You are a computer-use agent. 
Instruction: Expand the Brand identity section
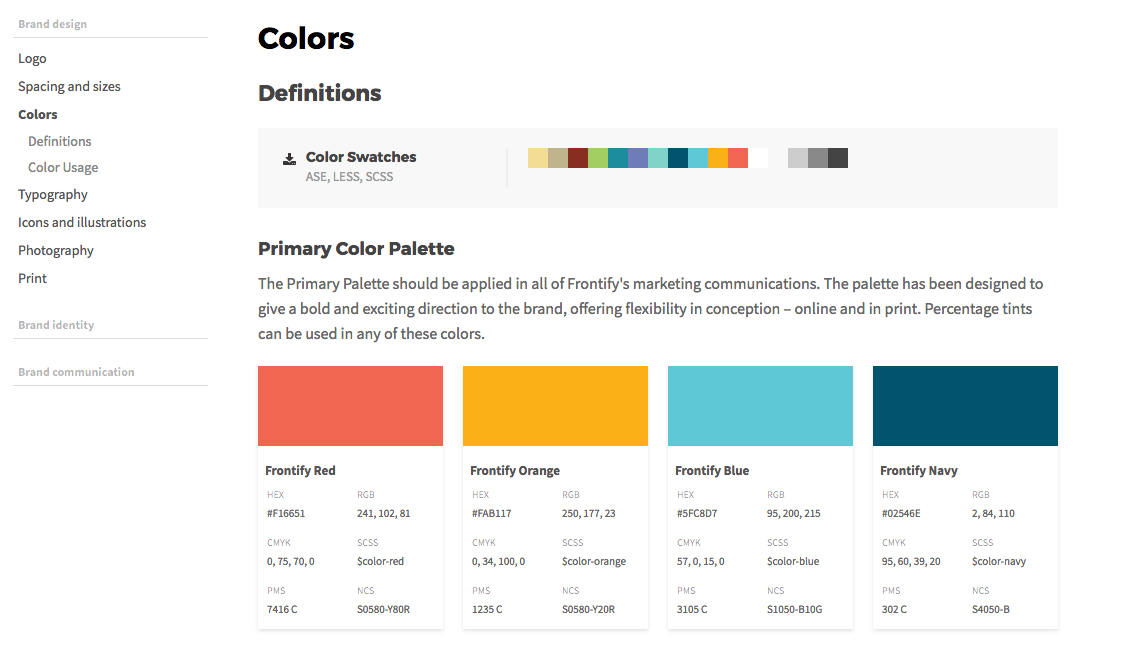pyautogui.click(x=56, y=325)
